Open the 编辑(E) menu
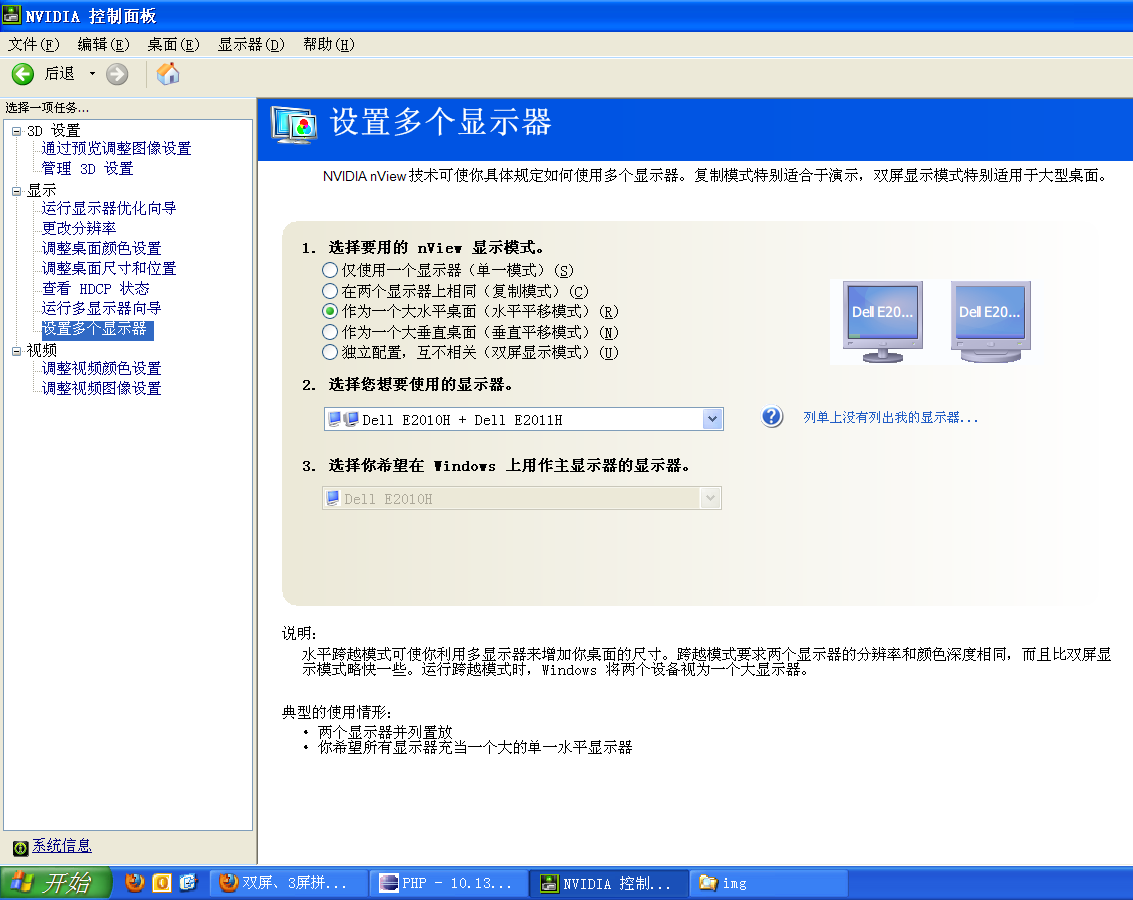 coord(103,45)
